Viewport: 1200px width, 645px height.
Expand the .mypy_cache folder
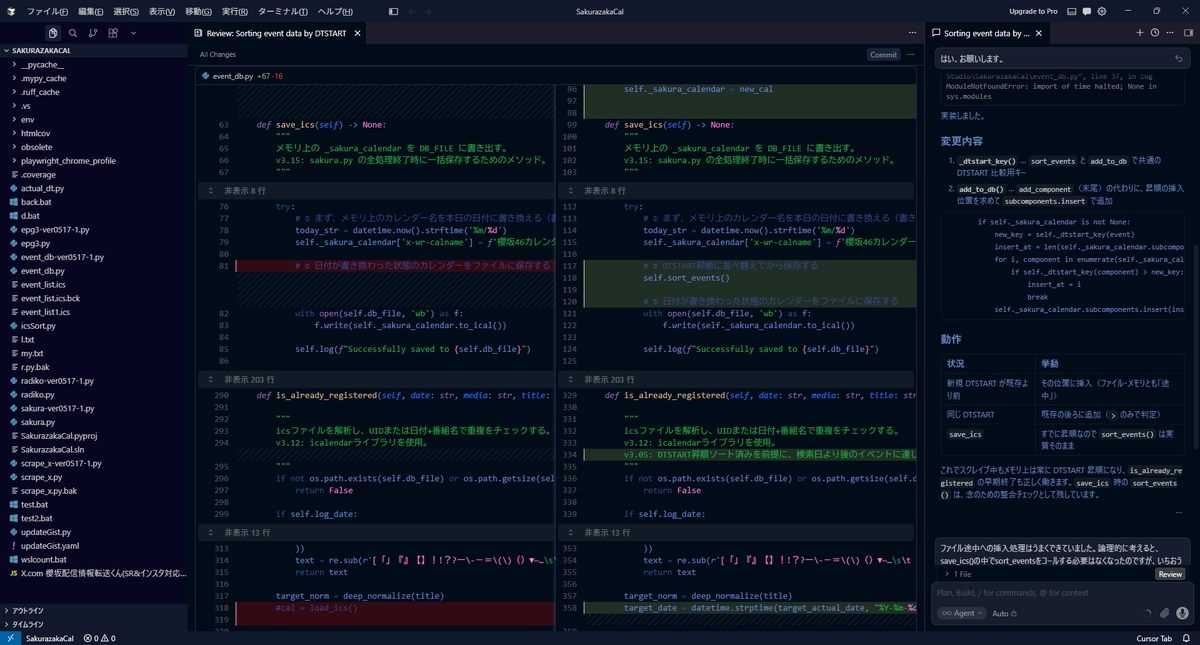point(95,78)
